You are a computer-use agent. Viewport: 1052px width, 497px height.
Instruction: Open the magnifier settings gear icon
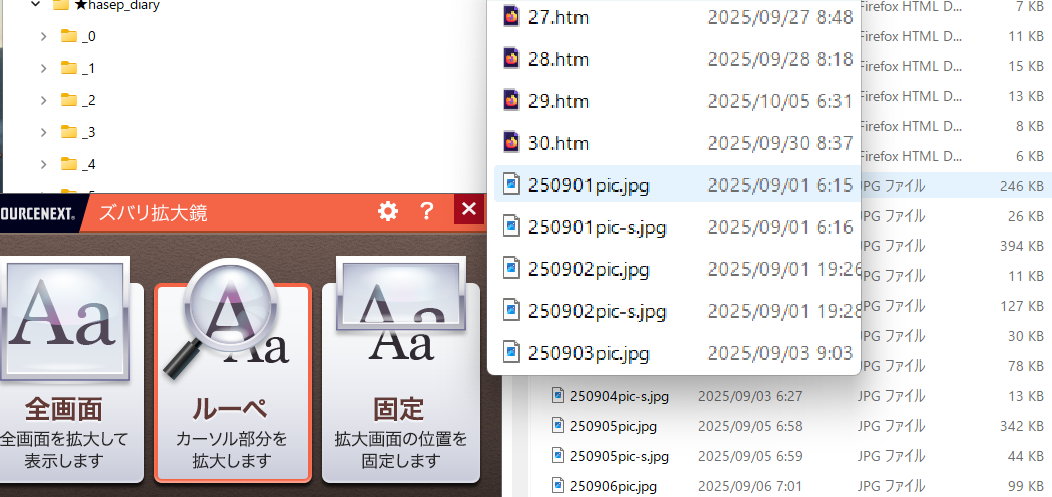[x=387, y=210]
